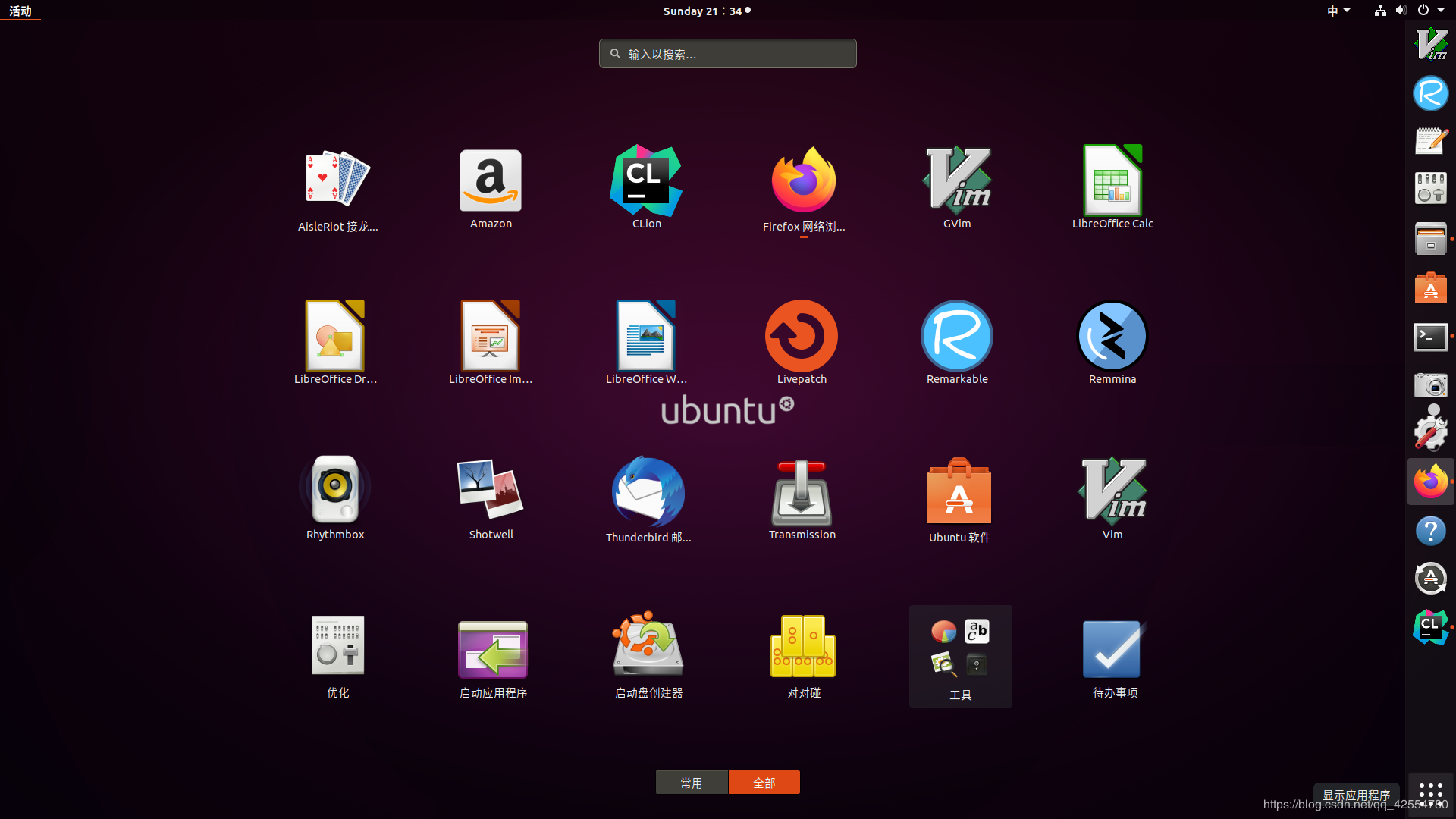Open Remmina remote desktop client
This screenshot has height=819, width=1456.
[x=1112, y=336]
